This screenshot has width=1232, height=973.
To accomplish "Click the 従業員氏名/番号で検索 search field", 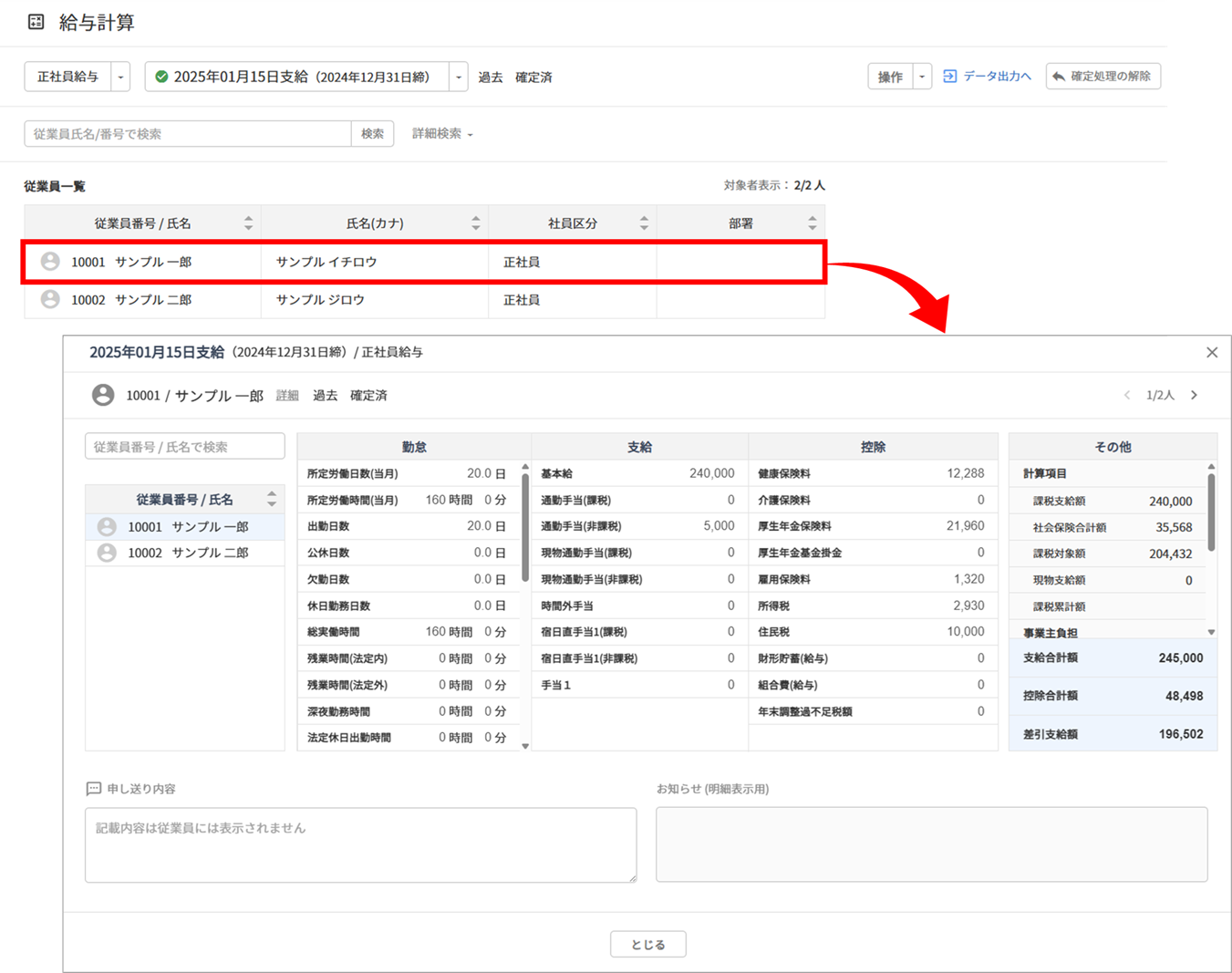I will pos(187,134).
